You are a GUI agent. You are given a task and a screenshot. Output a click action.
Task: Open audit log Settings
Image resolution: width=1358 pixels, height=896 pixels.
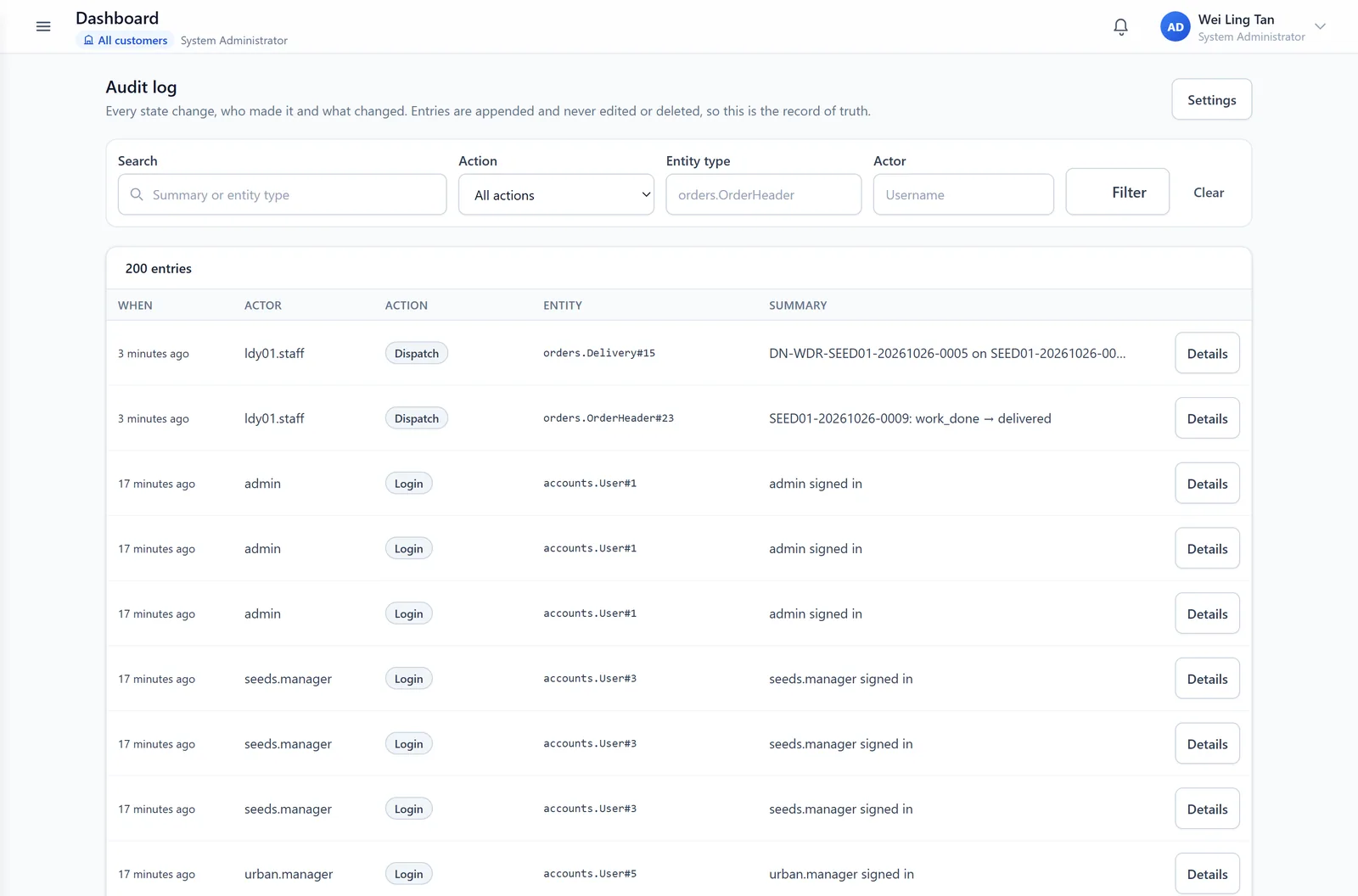[1211, 99]
